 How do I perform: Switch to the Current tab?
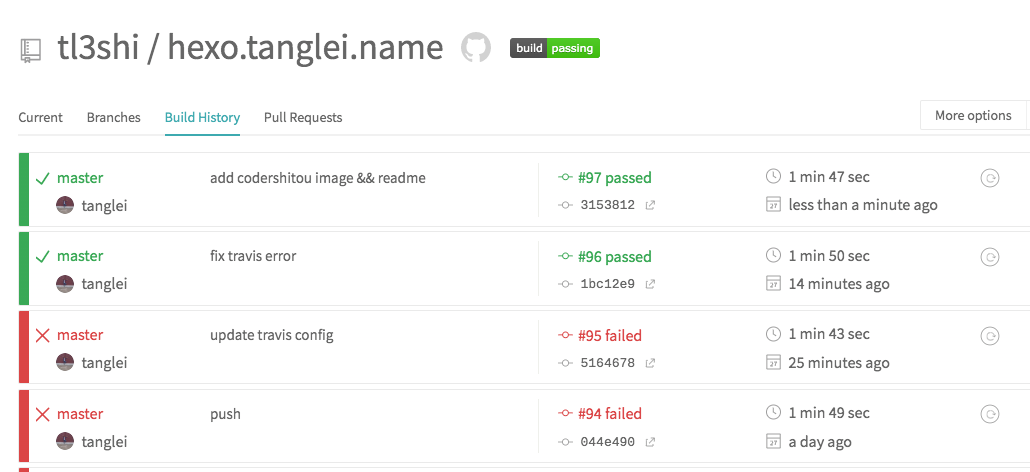pyautogui.click(x=41, y=117)
